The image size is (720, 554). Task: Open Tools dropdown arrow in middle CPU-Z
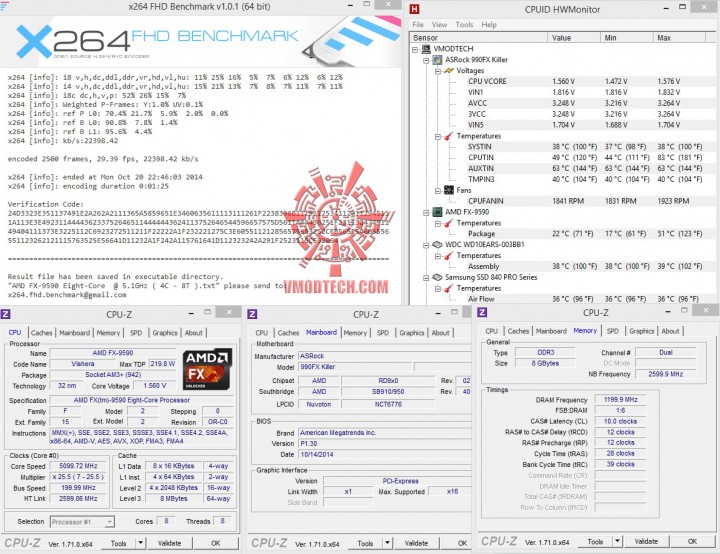(388, 543)
